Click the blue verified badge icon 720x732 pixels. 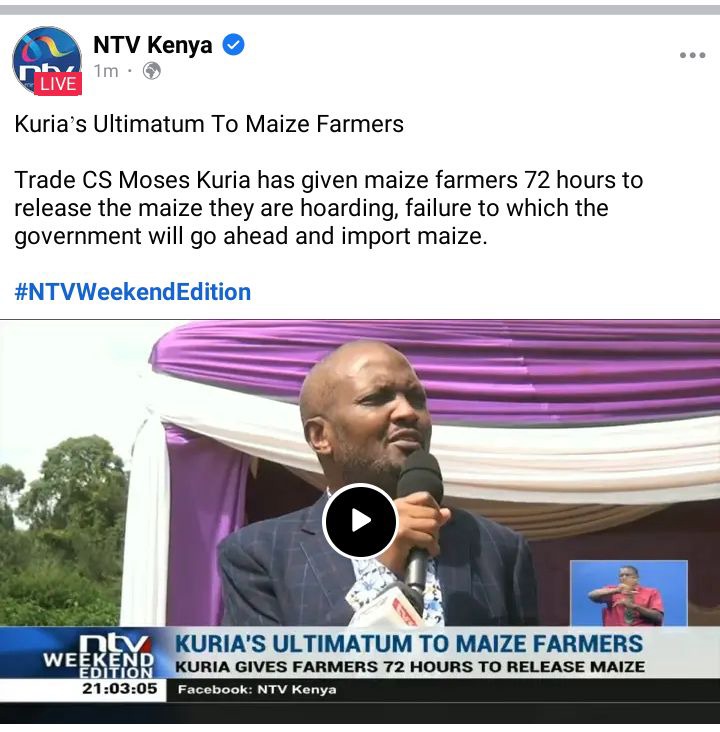tap(233, 45)
